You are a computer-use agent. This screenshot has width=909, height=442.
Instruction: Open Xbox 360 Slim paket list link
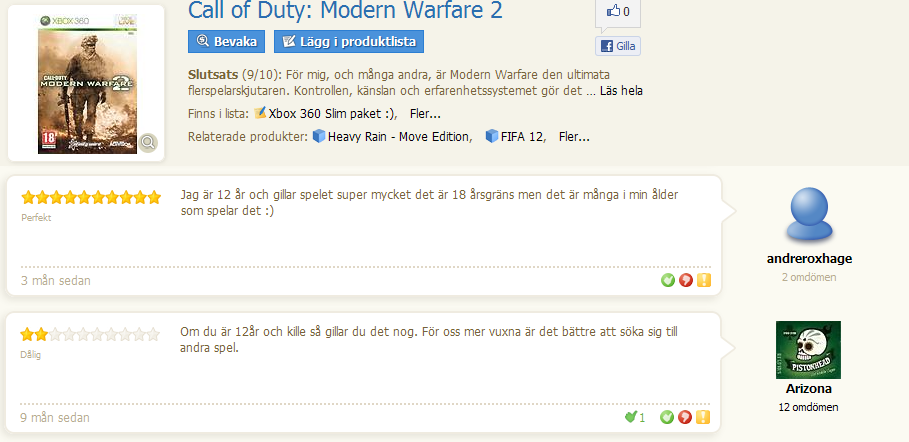332,114
